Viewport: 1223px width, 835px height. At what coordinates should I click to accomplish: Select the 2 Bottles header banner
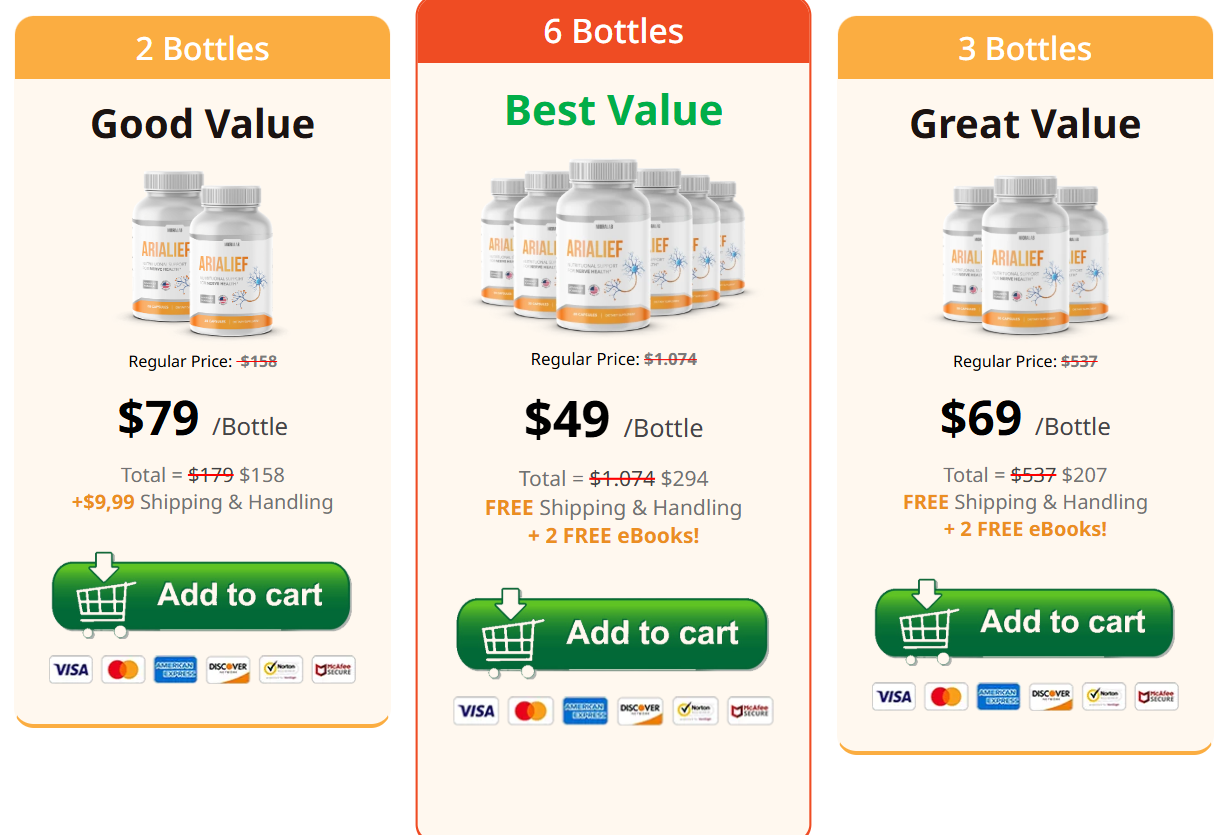point(202,48)
